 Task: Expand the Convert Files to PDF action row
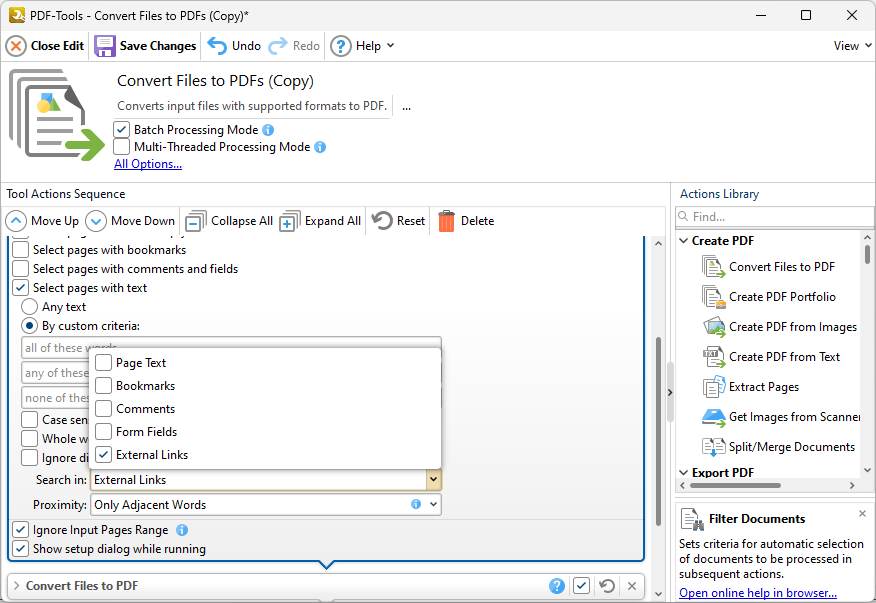pos(16,586)
